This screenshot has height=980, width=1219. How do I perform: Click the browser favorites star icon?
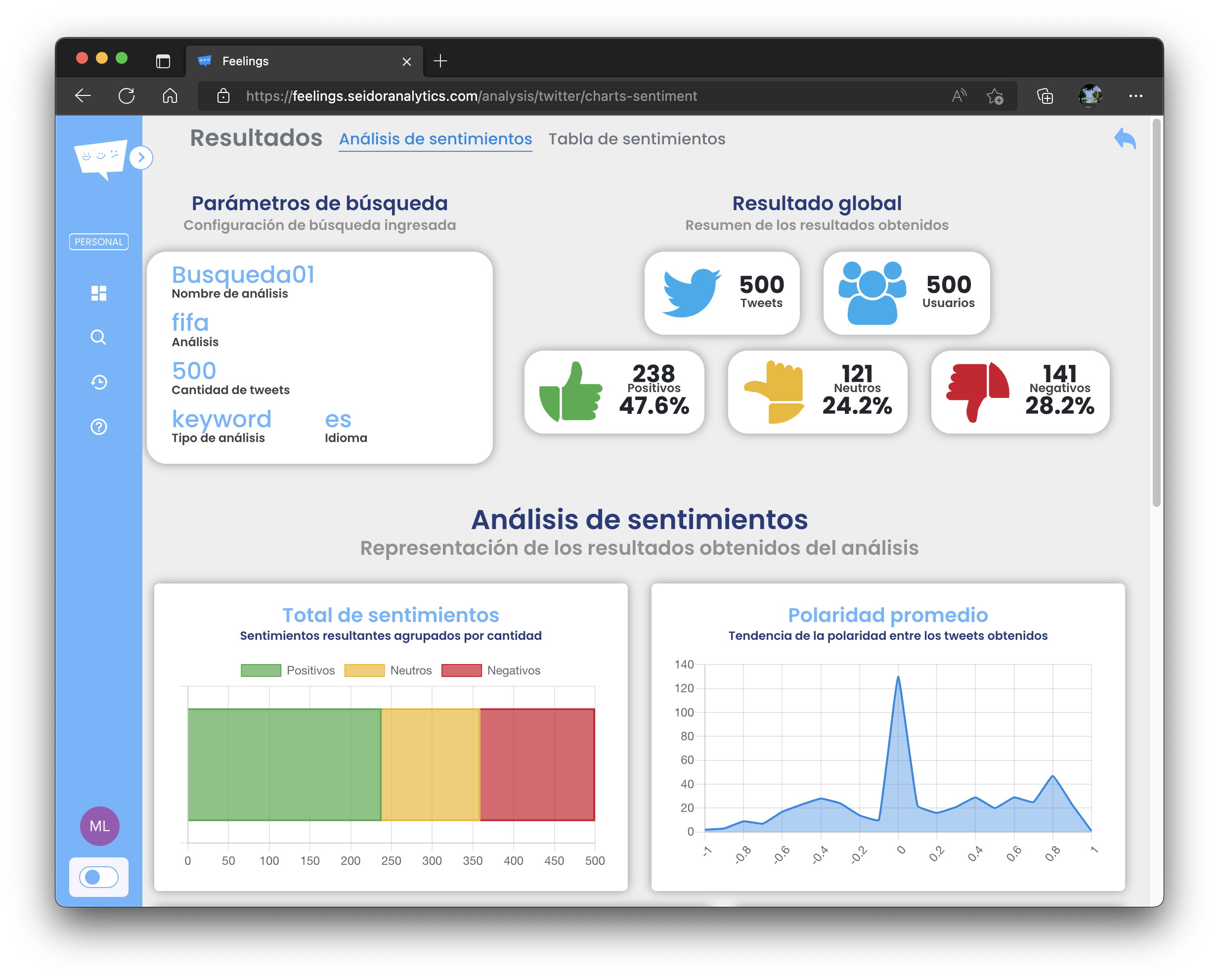click(995, 96)
